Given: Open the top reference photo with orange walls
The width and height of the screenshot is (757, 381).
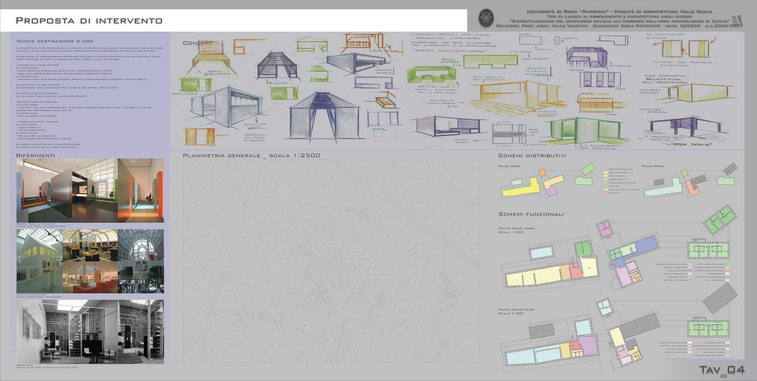Looking at the screenshot, I should tap(90, 190).
